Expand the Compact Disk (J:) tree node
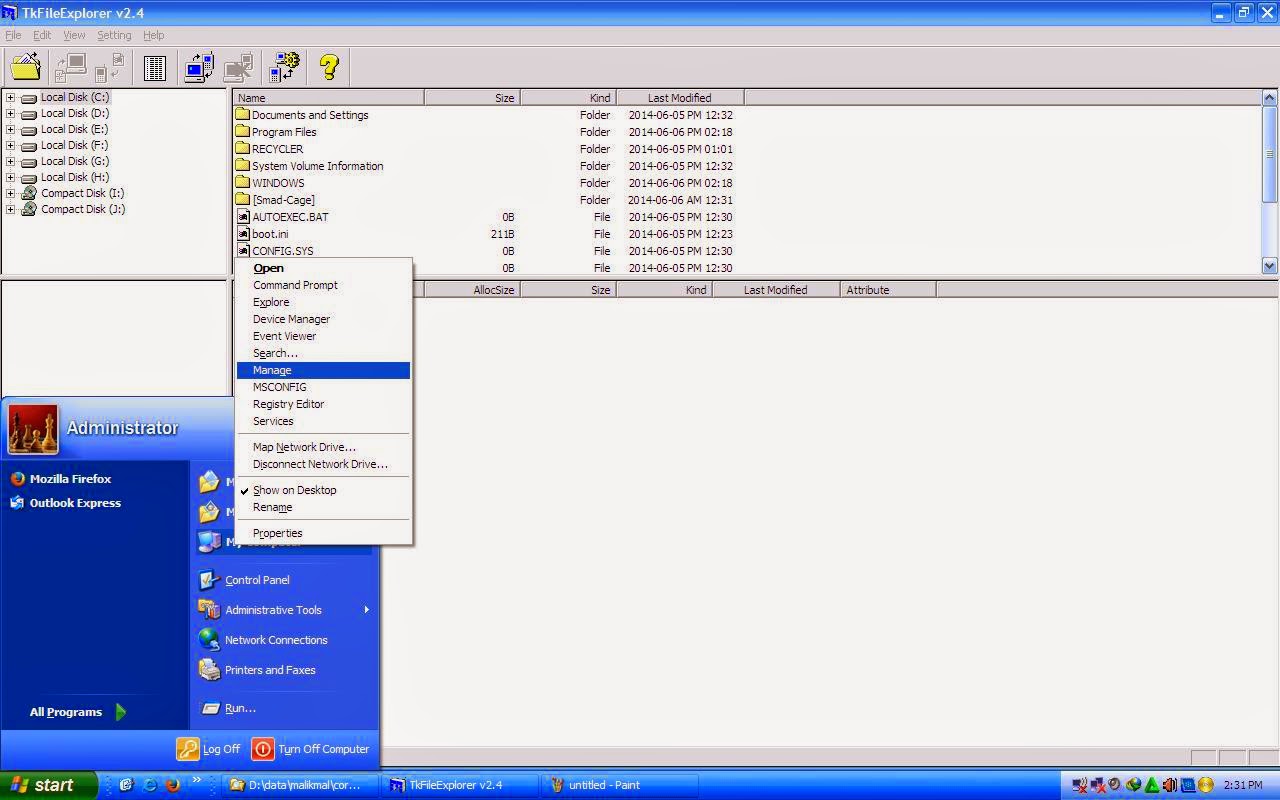This screenshot has width=1280, height=800. tap(10, 209)
